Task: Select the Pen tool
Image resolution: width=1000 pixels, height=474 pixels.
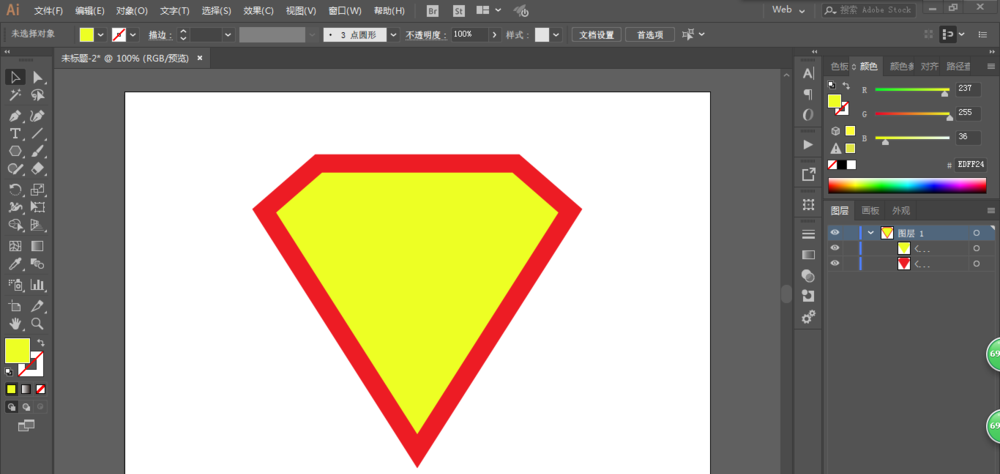Action: pos(15,115)
